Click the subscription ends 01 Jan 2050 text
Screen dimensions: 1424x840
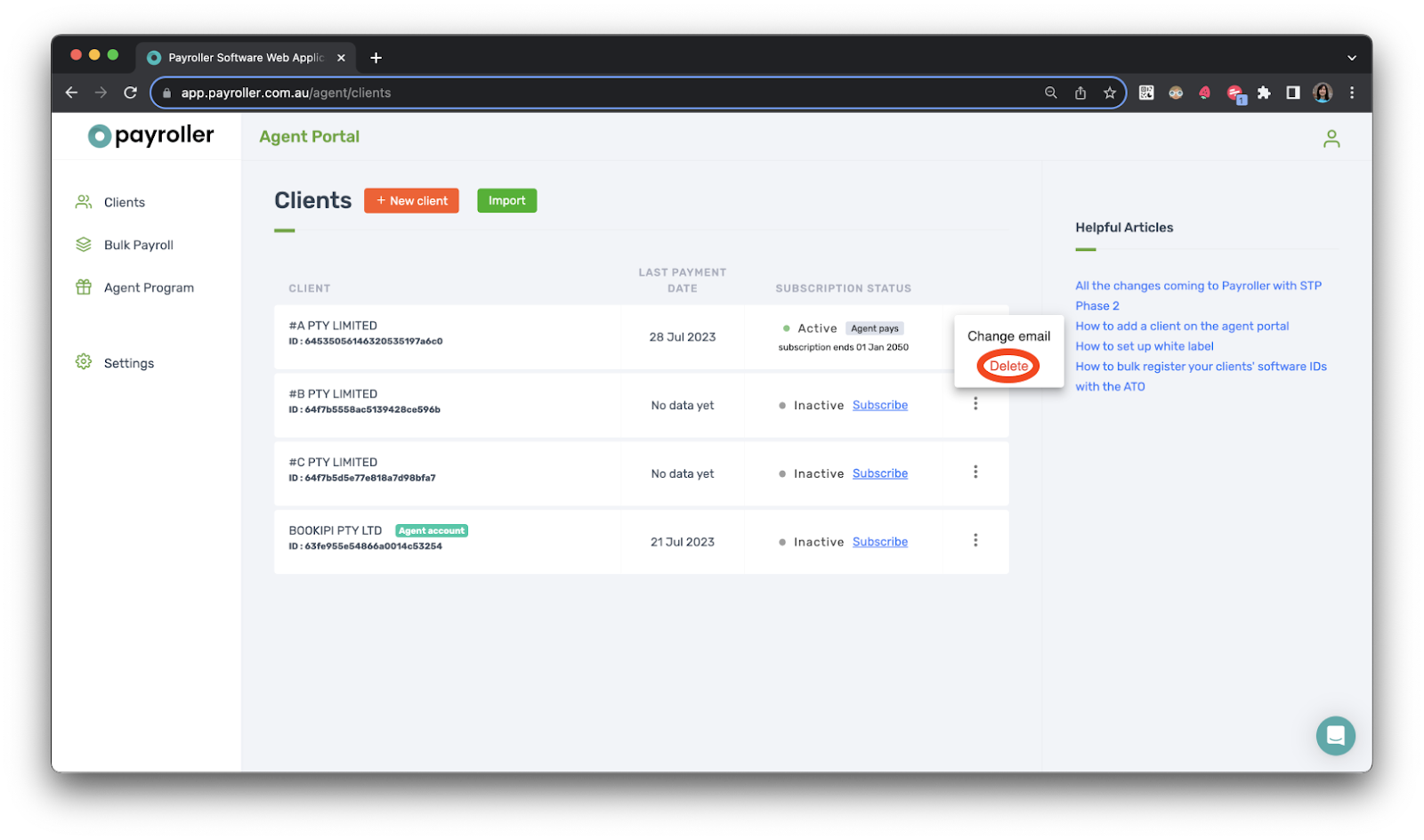coord(843,348)
